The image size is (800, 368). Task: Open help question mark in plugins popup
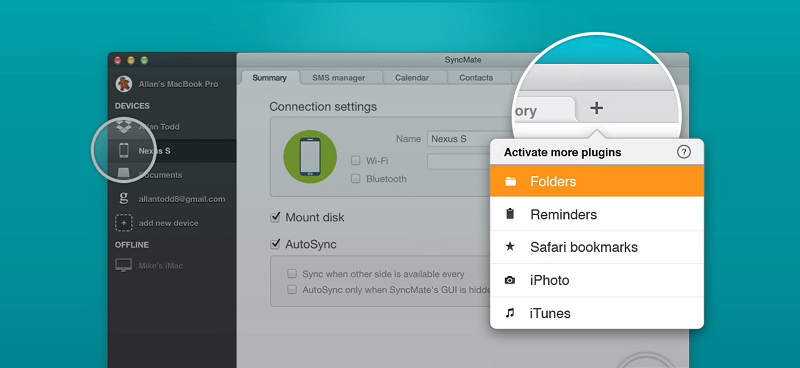(x=684, y=152)
